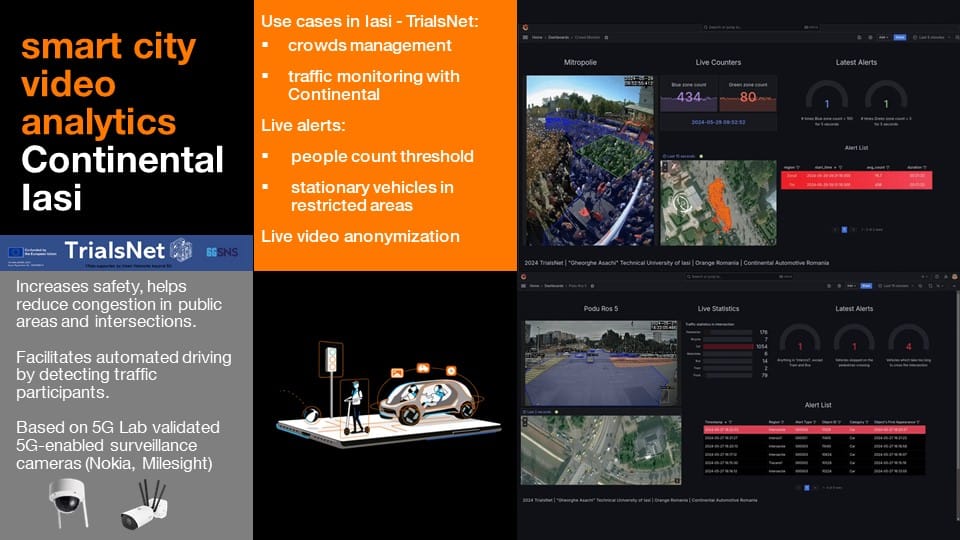
Task: Star the Crowd Monitor dashboard as favorite
Action: pyautogui.click(x=606, y=37)
